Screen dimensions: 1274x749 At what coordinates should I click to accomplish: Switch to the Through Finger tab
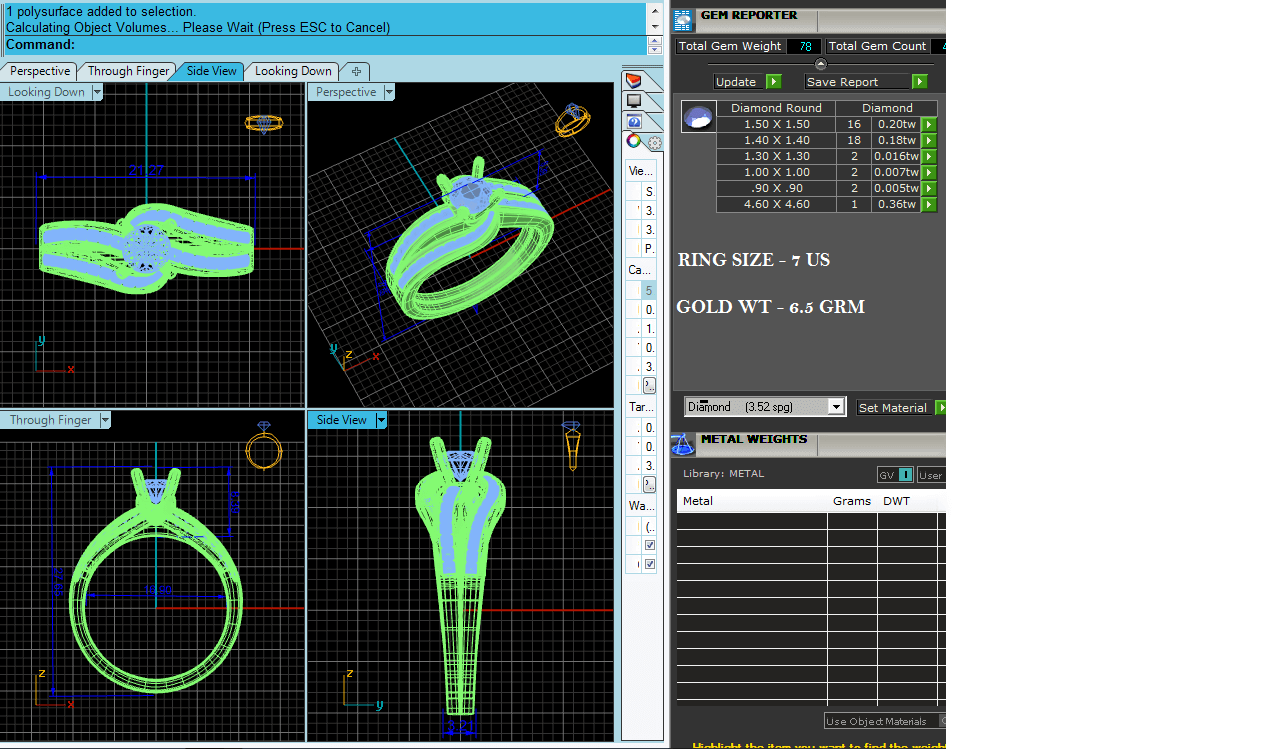pos(128,71)
